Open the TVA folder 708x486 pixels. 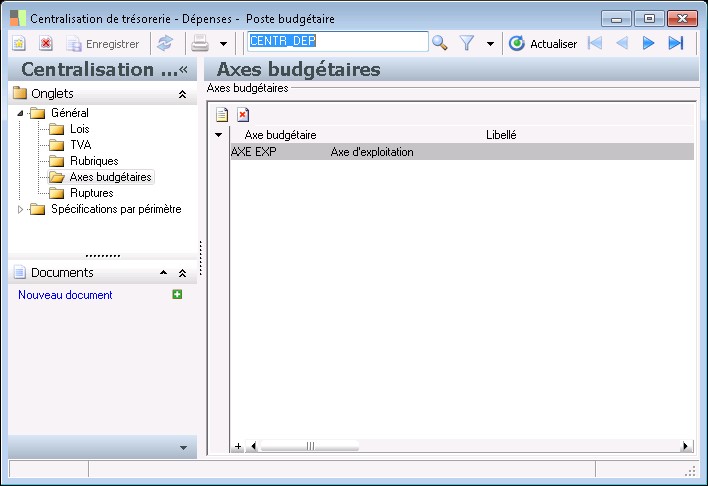coord(80,145)
